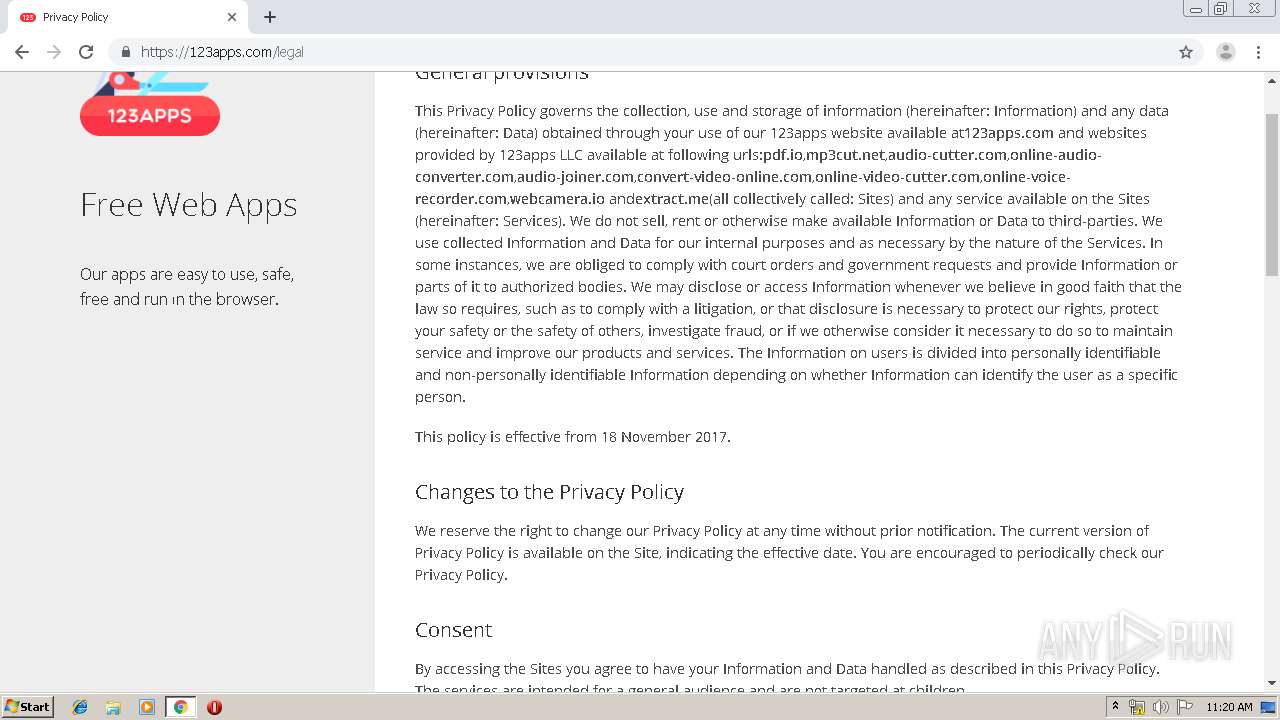The width and height of the screenshot is (1280, 720).
Task: Reload the current page
Action: [x=86, y=52]
